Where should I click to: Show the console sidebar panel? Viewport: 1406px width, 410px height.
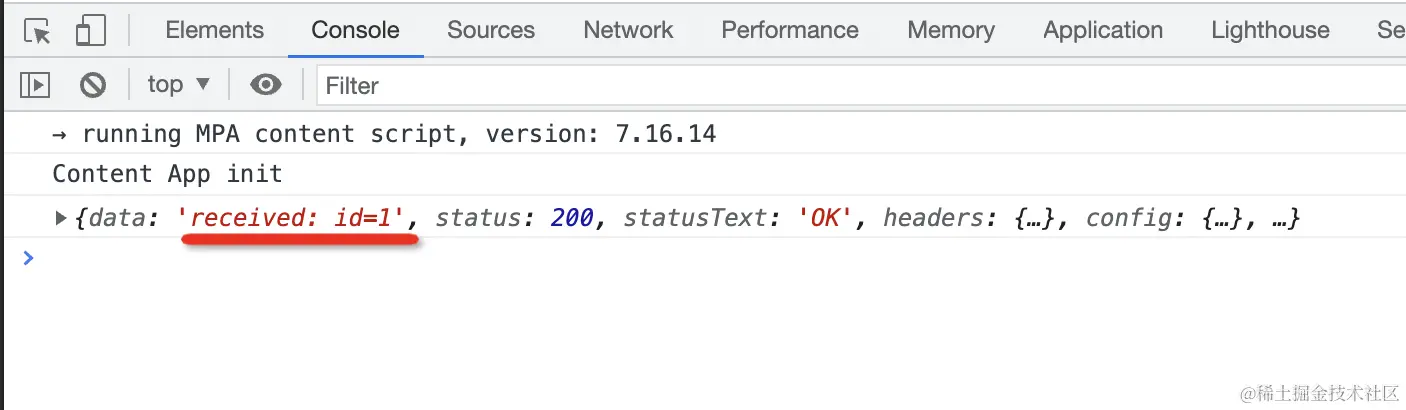click(x=35, y=85)
